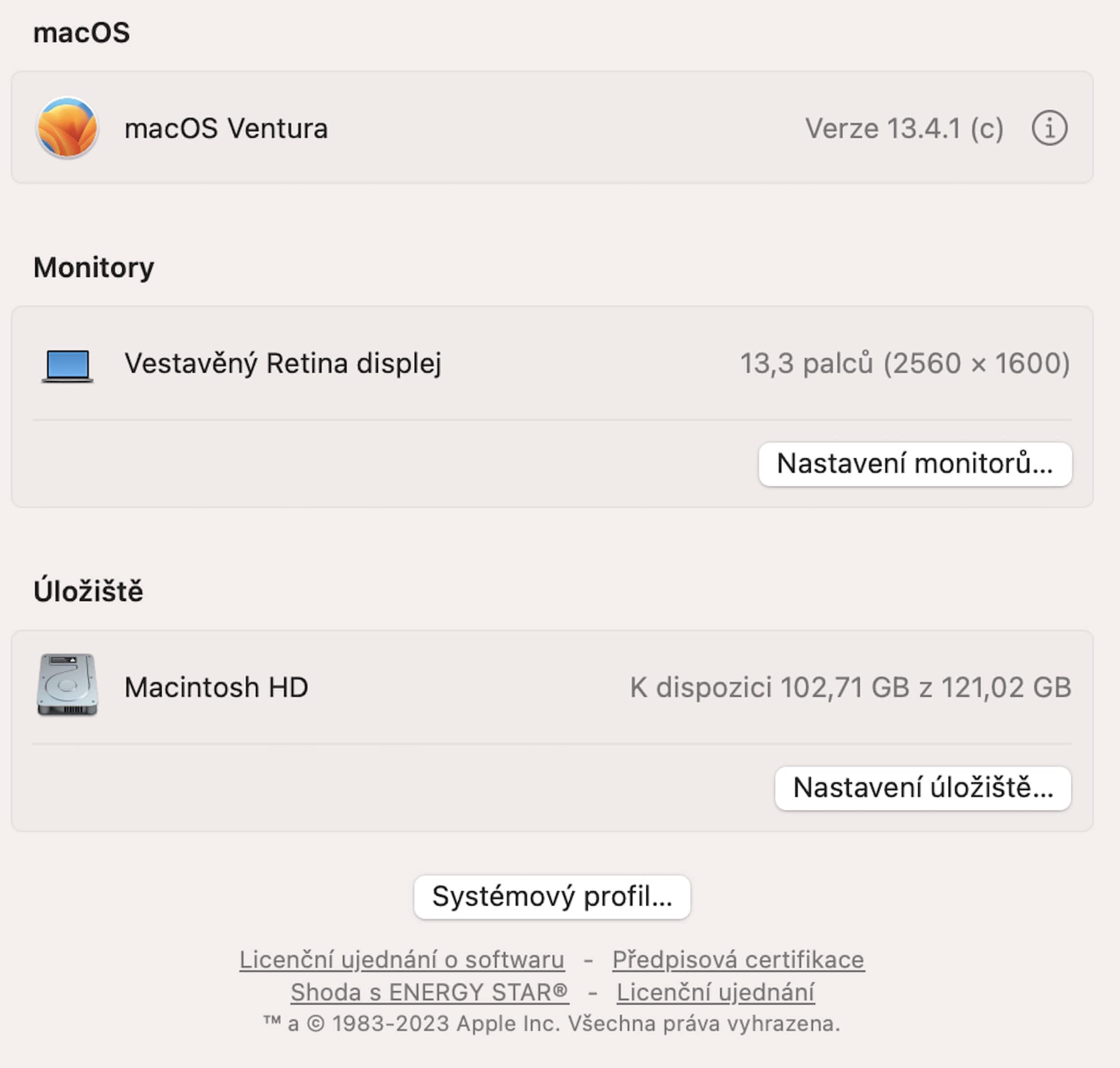
Task: Open Licenční ujednání o softwaru link
Action: 401,960
